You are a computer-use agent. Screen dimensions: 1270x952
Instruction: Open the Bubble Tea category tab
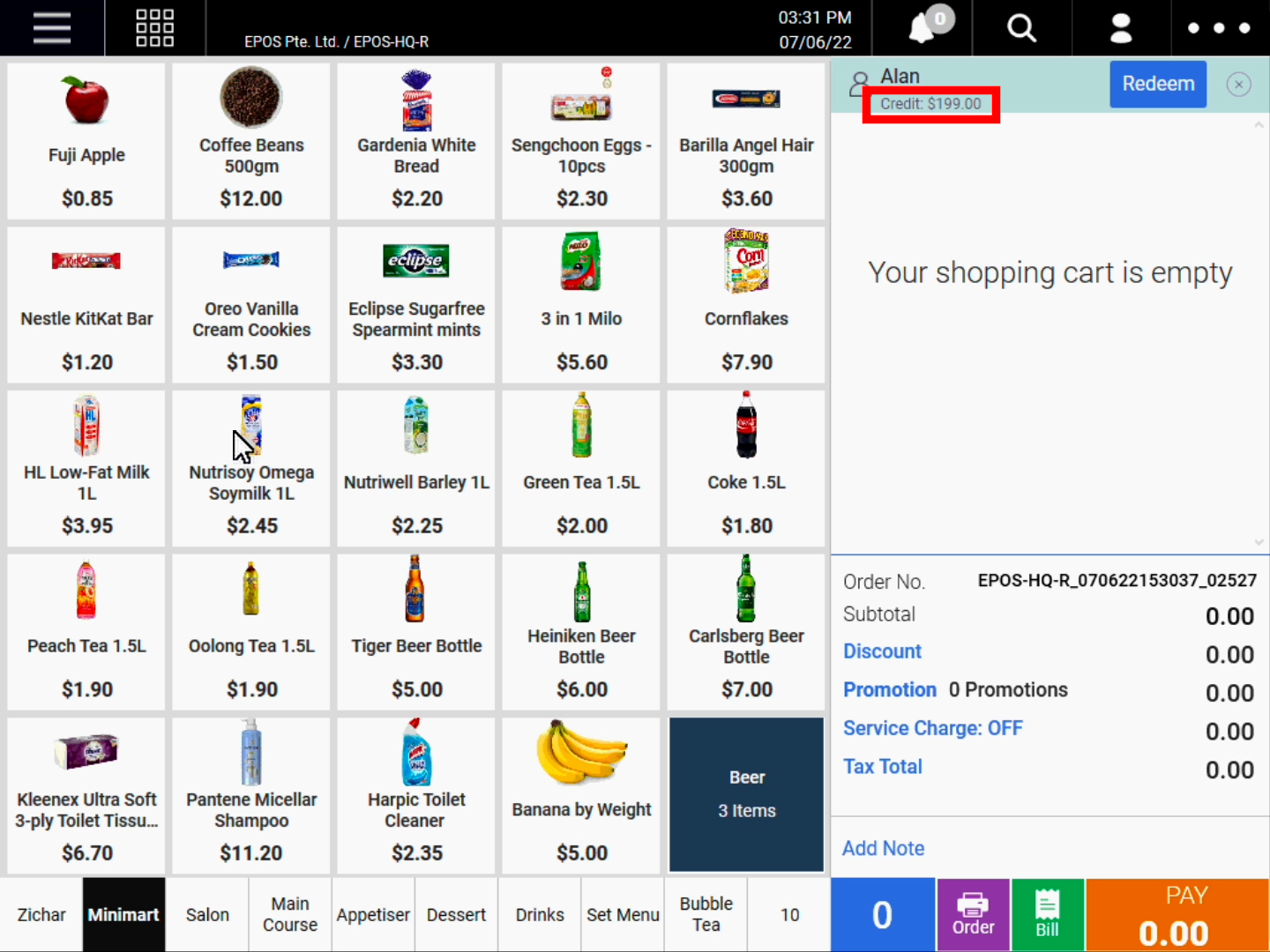(706, 915)
